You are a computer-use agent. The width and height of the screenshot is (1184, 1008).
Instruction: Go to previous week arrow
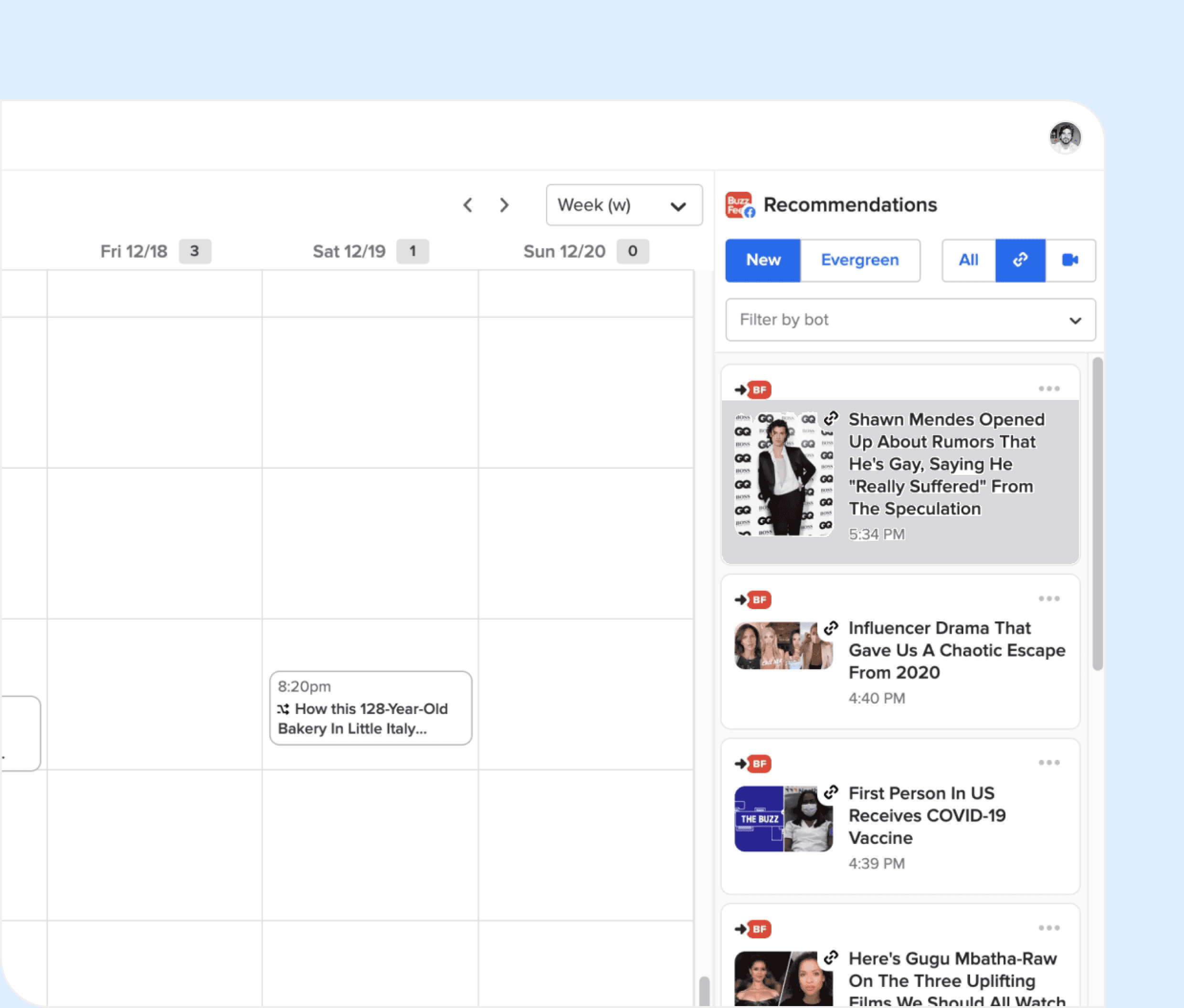click(467, 205)
